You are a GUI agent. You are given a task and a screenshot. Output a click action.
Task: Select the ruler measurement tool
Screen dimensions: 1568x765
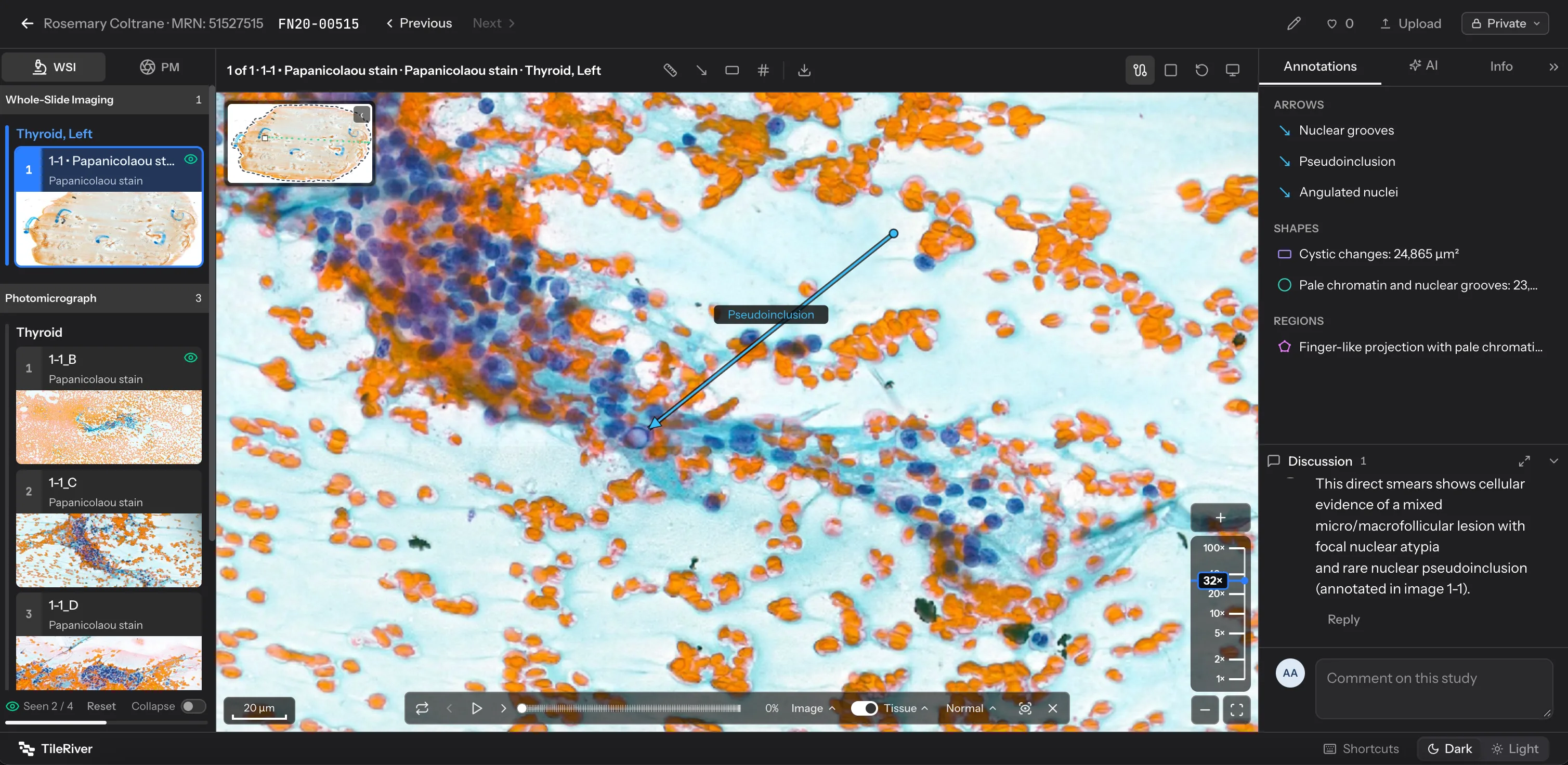670,70
